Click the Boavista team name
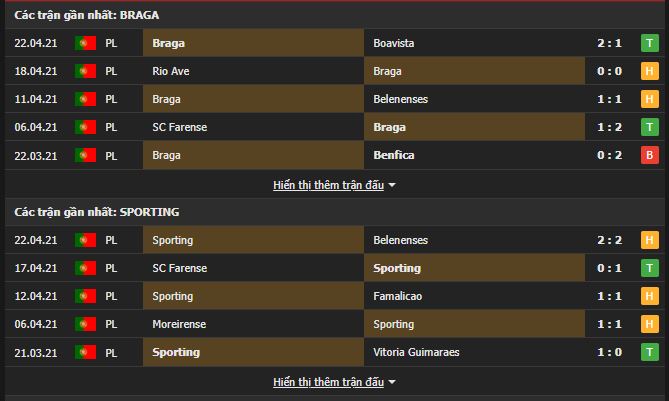Viewport: 669px width, 401px height. tap(393, 44)
